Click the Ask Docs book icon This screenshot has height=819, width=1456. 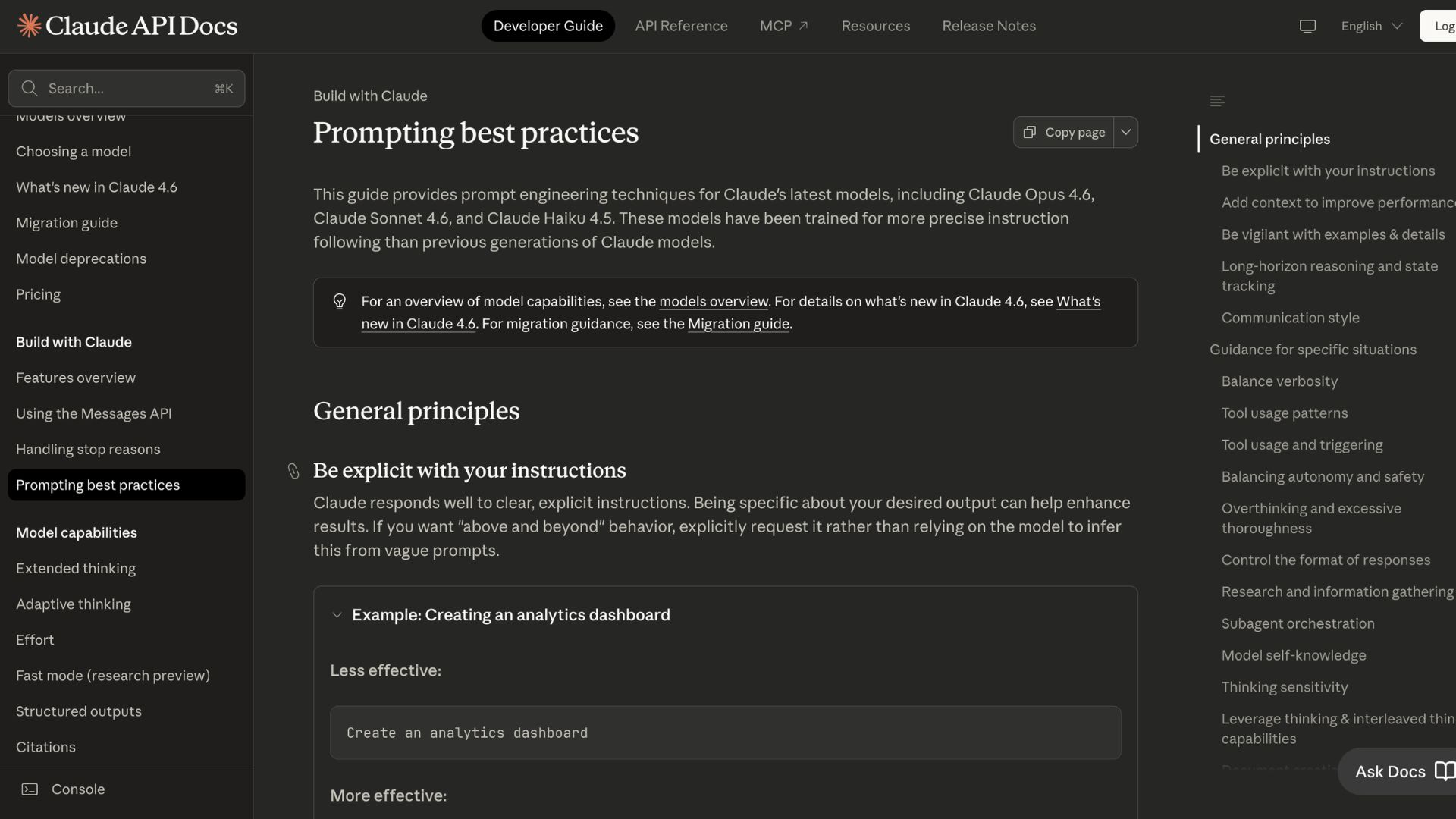[1445, 771]
